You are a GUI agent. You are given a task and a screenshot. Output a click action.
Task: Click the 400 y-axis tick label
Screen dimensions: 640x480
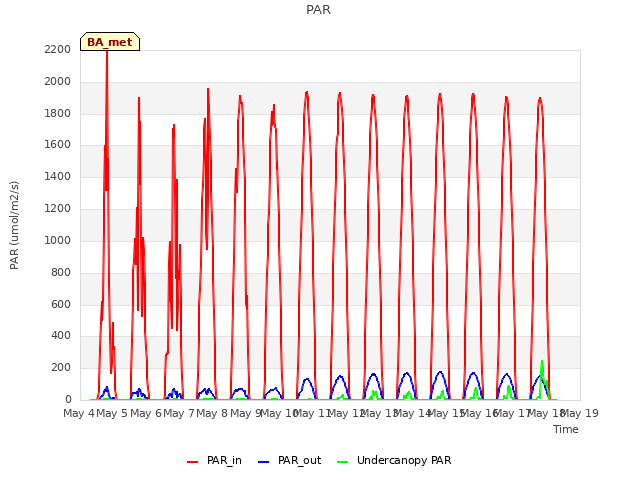coord(61,336)
